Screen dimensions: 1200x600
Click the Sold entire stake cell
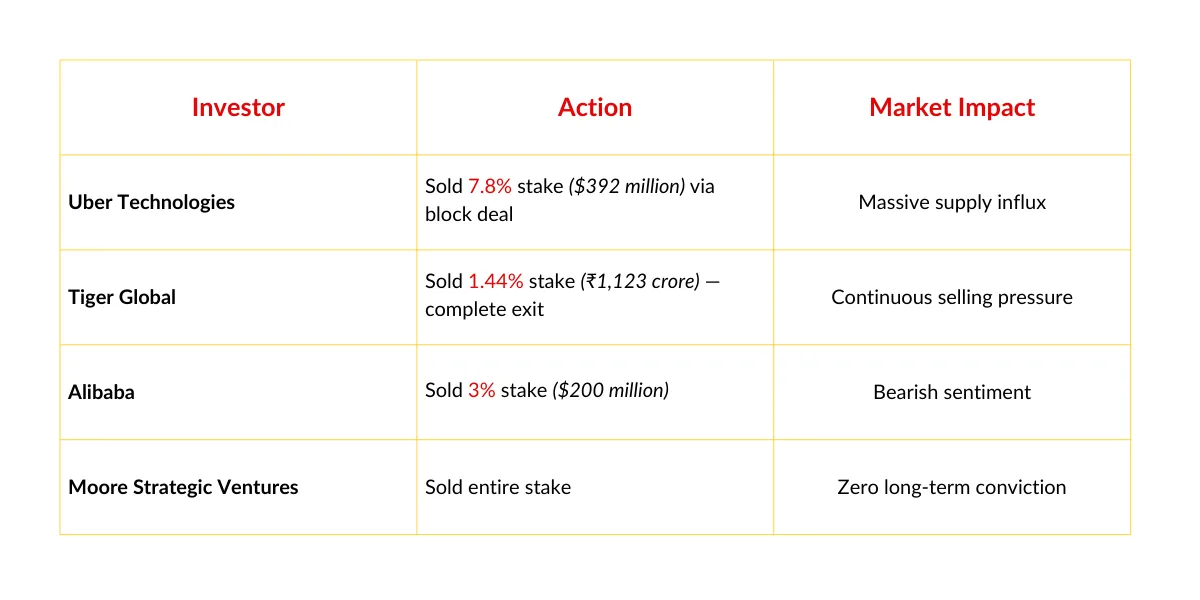[x=498, y=487]
